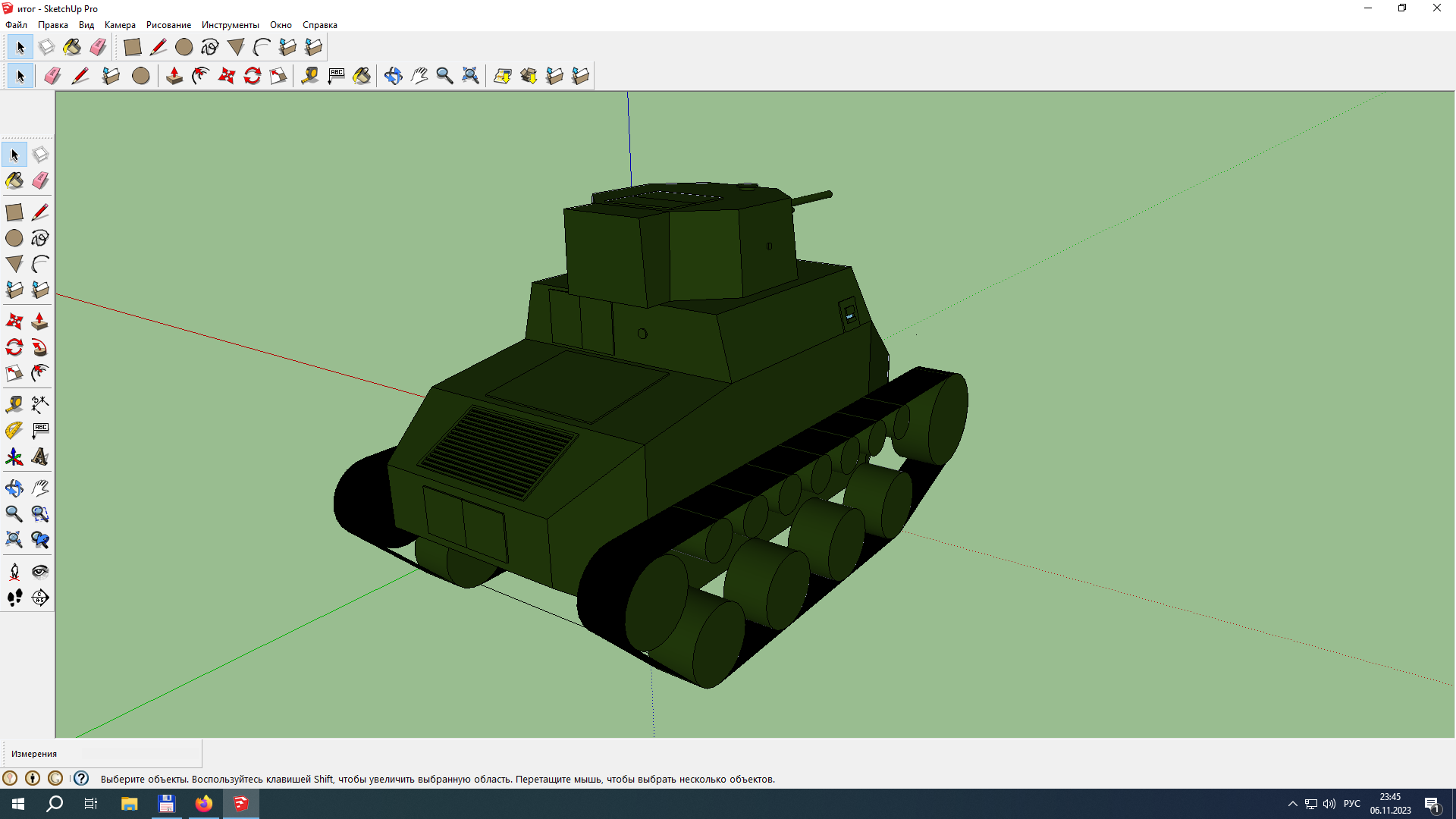This screenshot has width=1456, height=819.
Task: Select the Axes tool
Action: coord(14,457)
